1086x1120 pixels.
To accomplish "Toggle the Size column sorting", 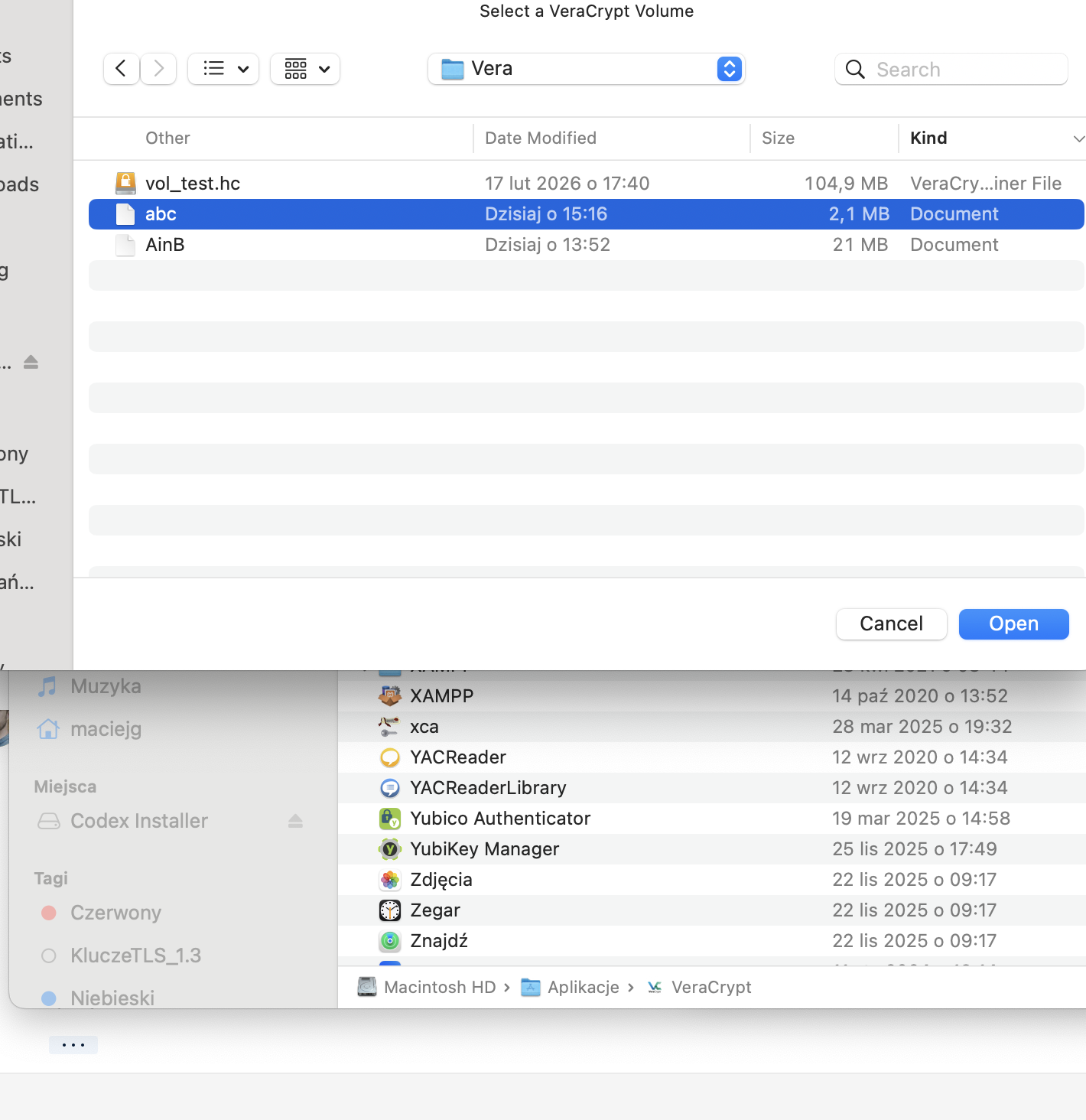I will 824,138.
